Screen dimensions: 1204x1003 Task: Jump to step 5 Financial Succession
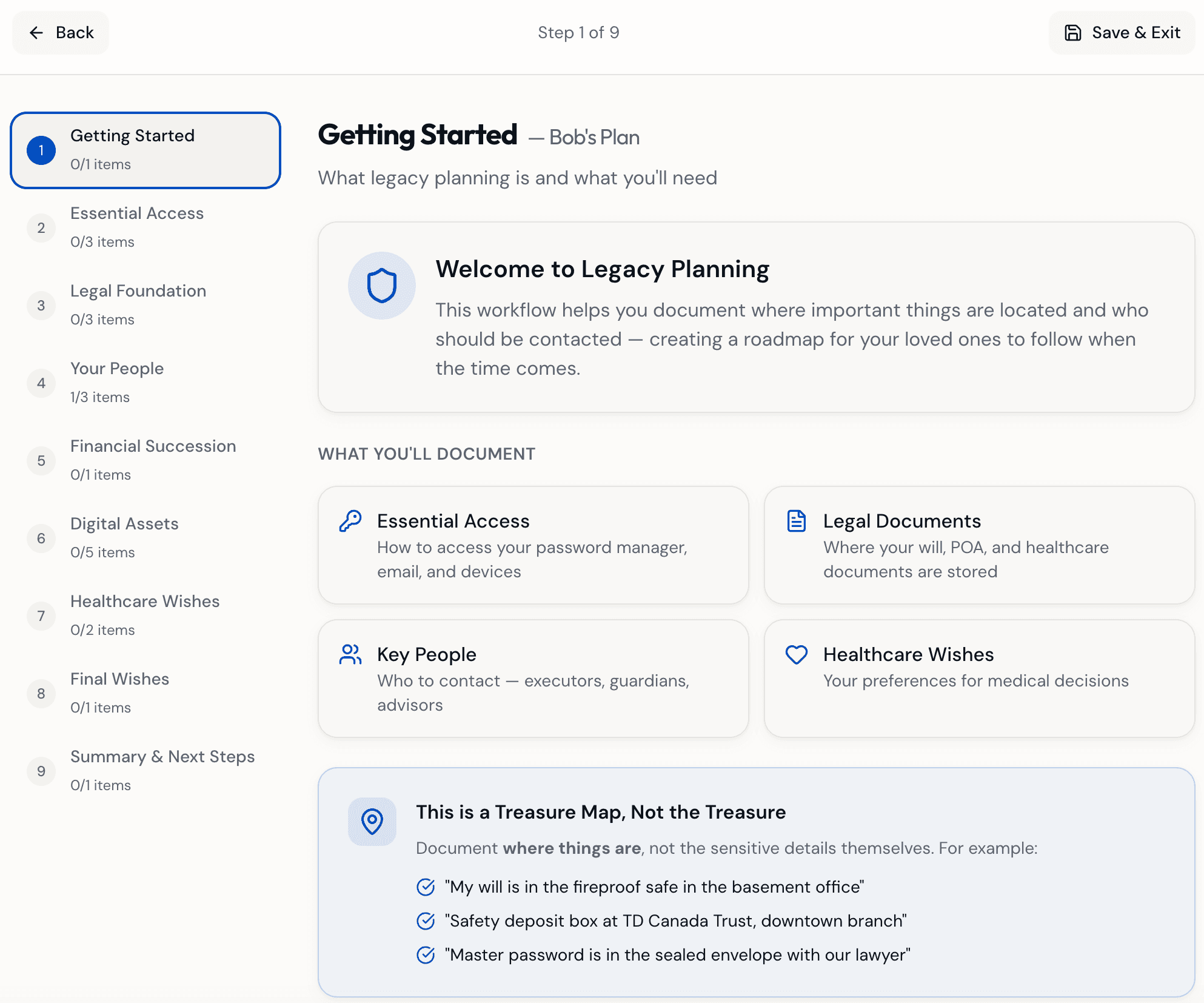click(x=145, y=460)
